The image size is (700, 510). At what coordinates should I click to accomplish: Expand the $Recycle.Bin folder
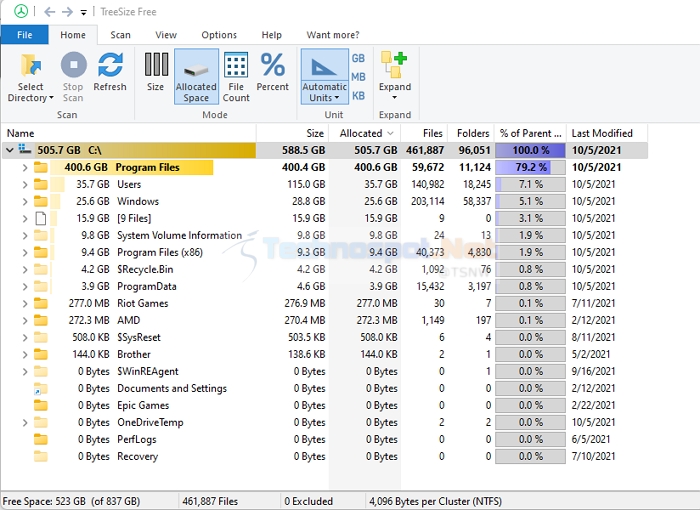[25, 270]
